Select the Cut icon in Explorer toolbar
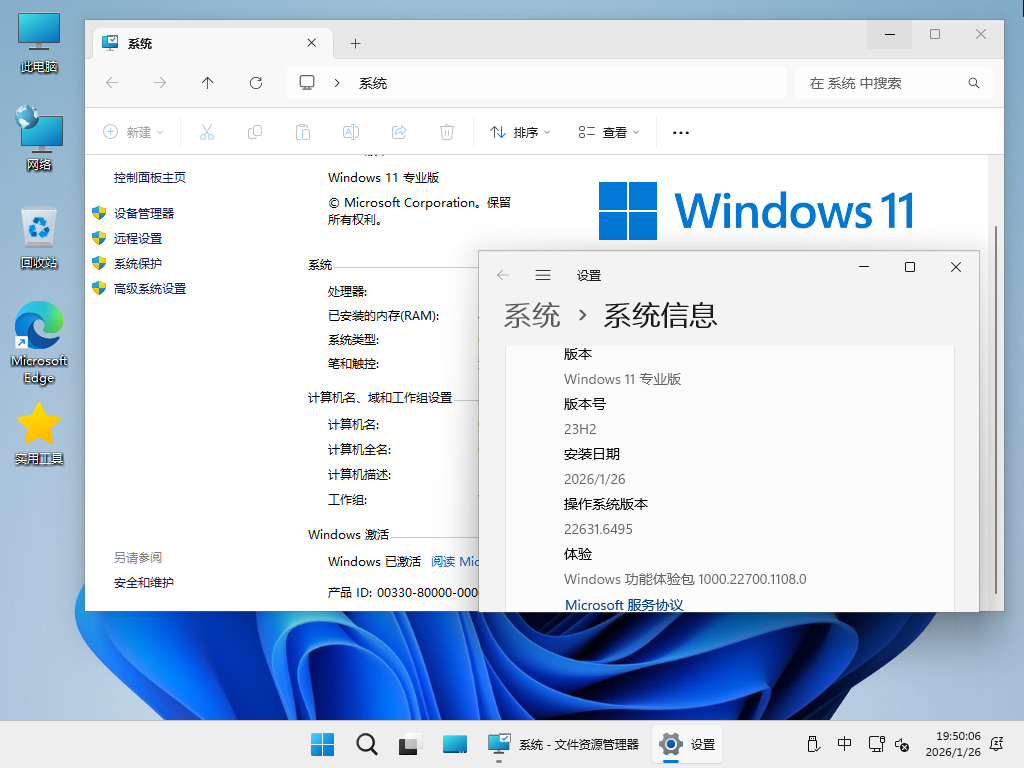The image size is (1024, 768). coord(207,131)
